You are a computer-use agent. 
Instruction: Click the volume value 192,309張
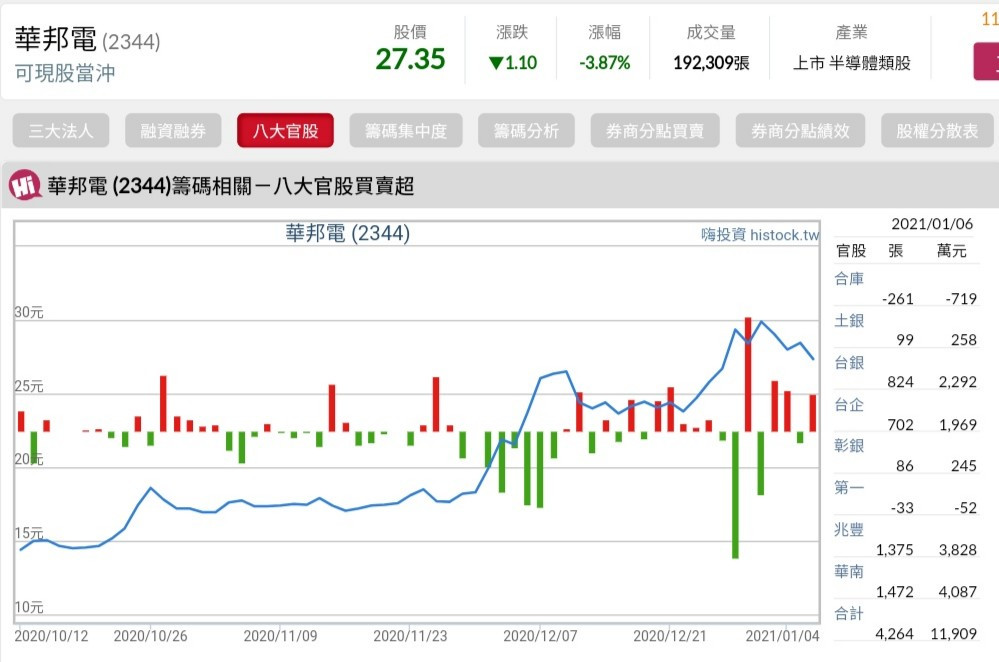(711, 62)
